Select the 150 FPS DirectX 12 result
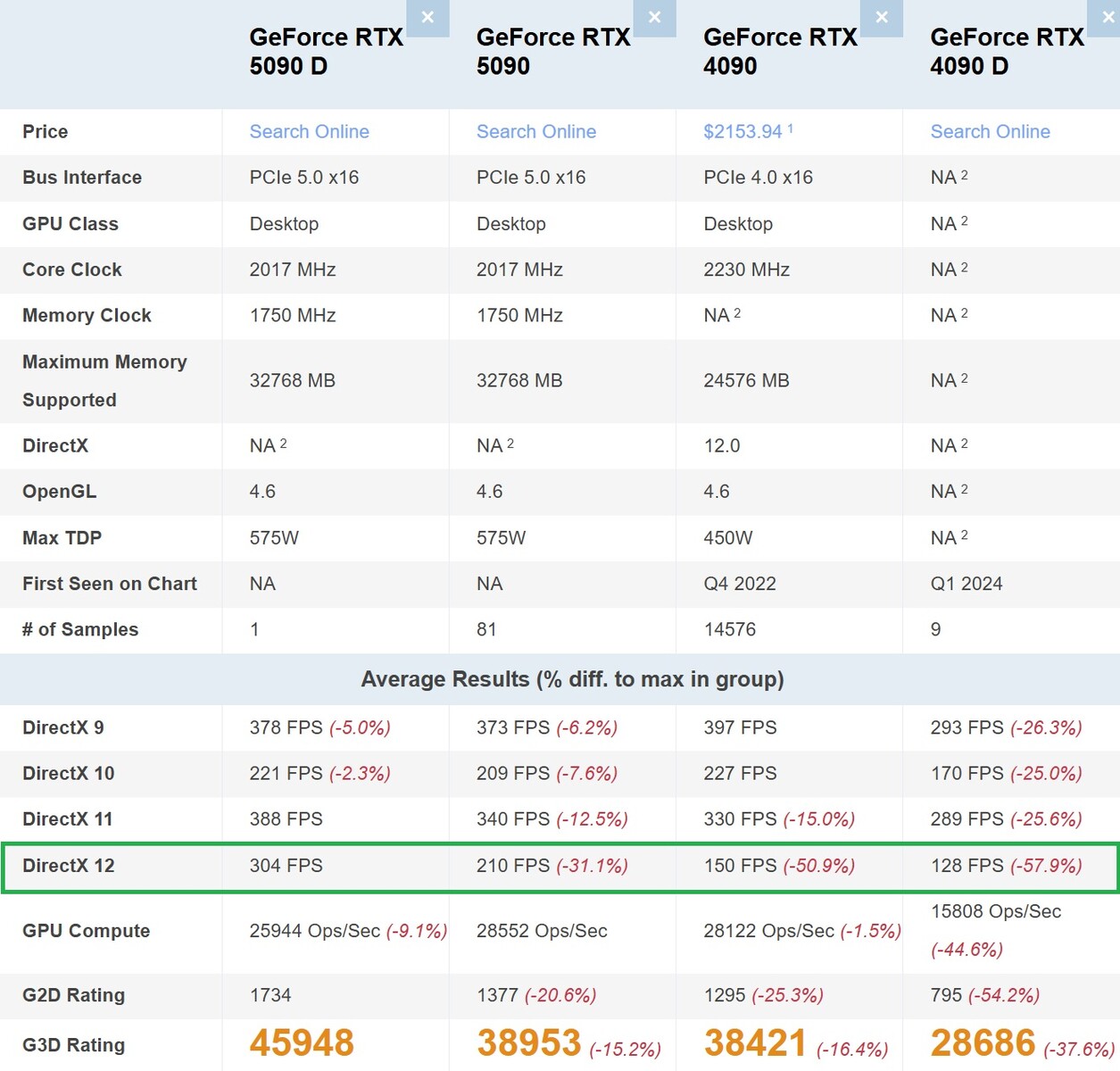1120x1071 pixels. coord(740,866)
